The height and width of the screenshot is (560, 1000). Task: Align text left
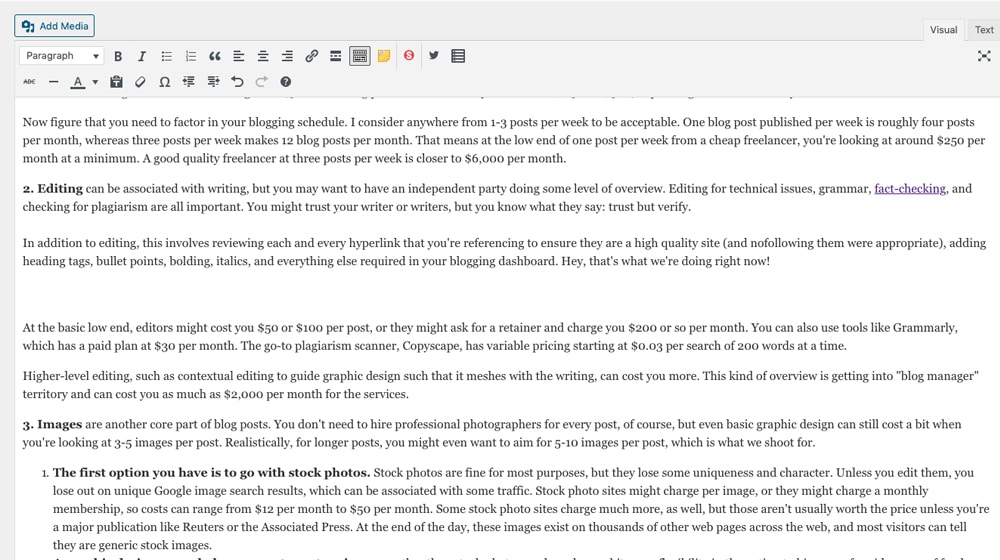[239, 56]
